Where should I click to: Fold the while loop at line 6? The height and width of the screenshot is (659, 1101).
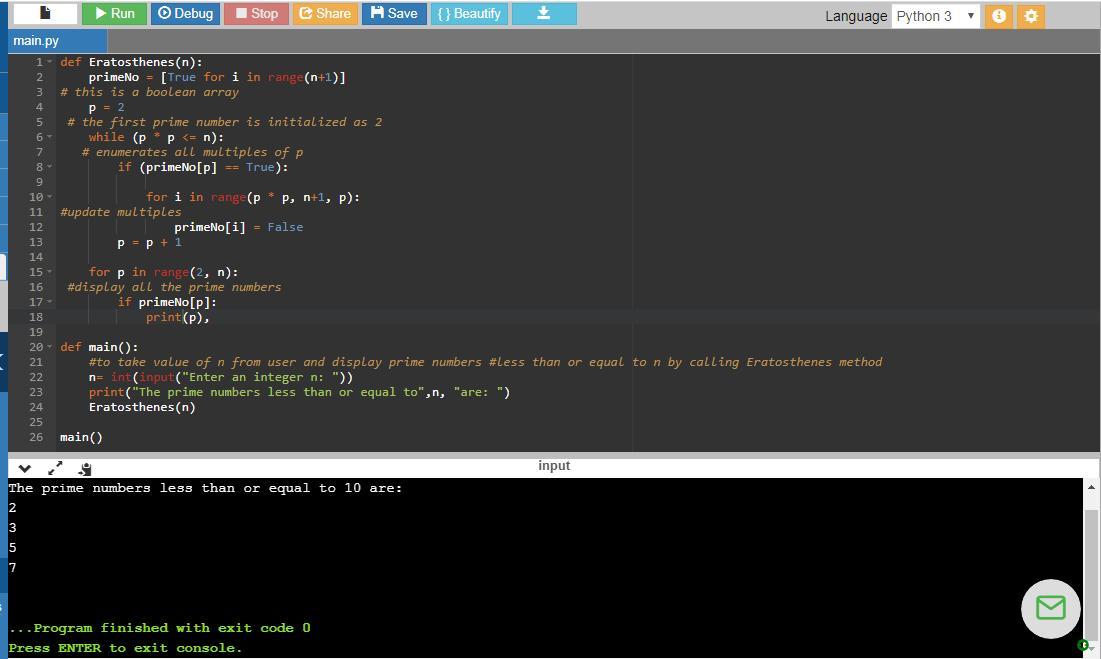click(50, 137)
